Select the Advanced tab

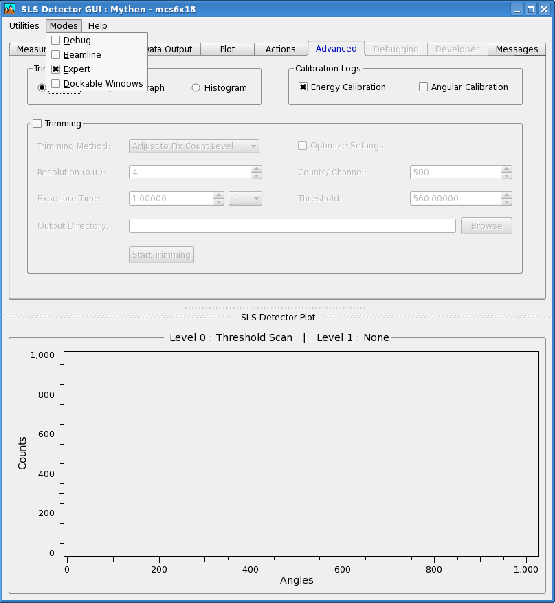[x=336, y=48]
